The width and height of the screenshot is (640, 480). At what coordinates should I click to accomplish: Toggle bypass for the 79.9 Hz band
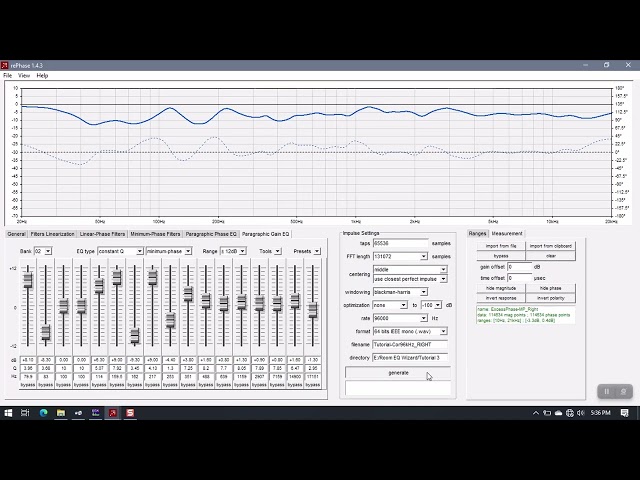point(28,385)
